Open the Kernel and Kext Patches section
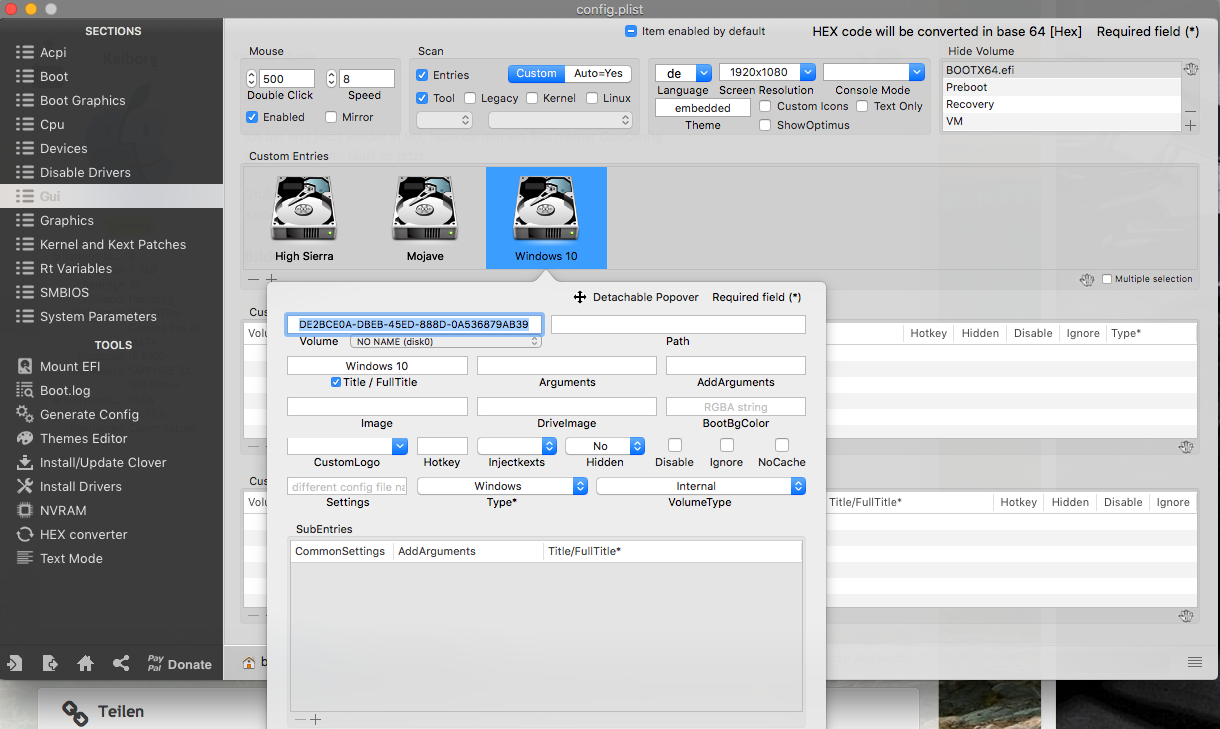Viewport: 1220px width, 729px height. click(112, 244)
